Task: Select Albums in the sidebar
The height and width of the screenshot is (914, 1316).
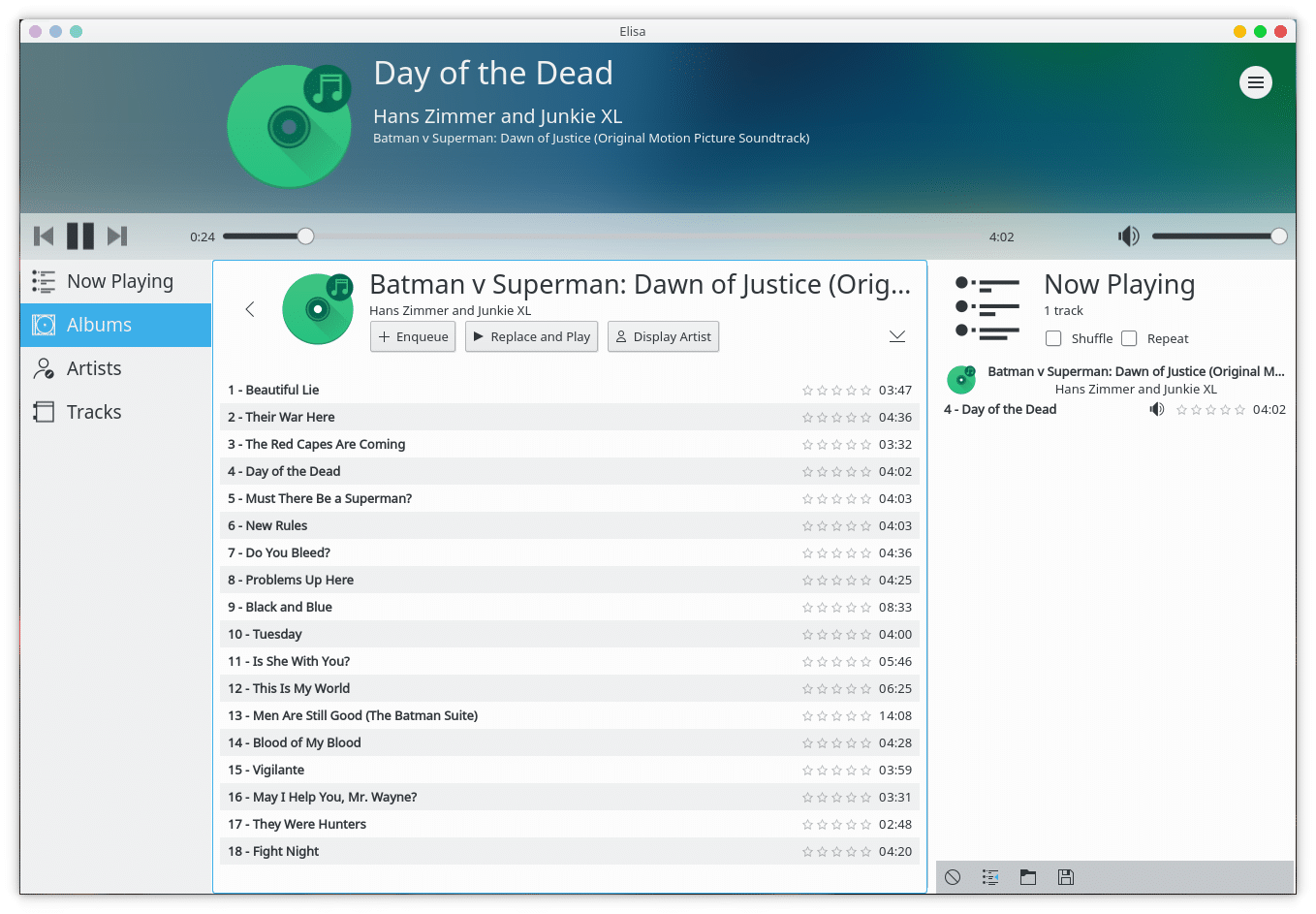Action: point(115,325)
